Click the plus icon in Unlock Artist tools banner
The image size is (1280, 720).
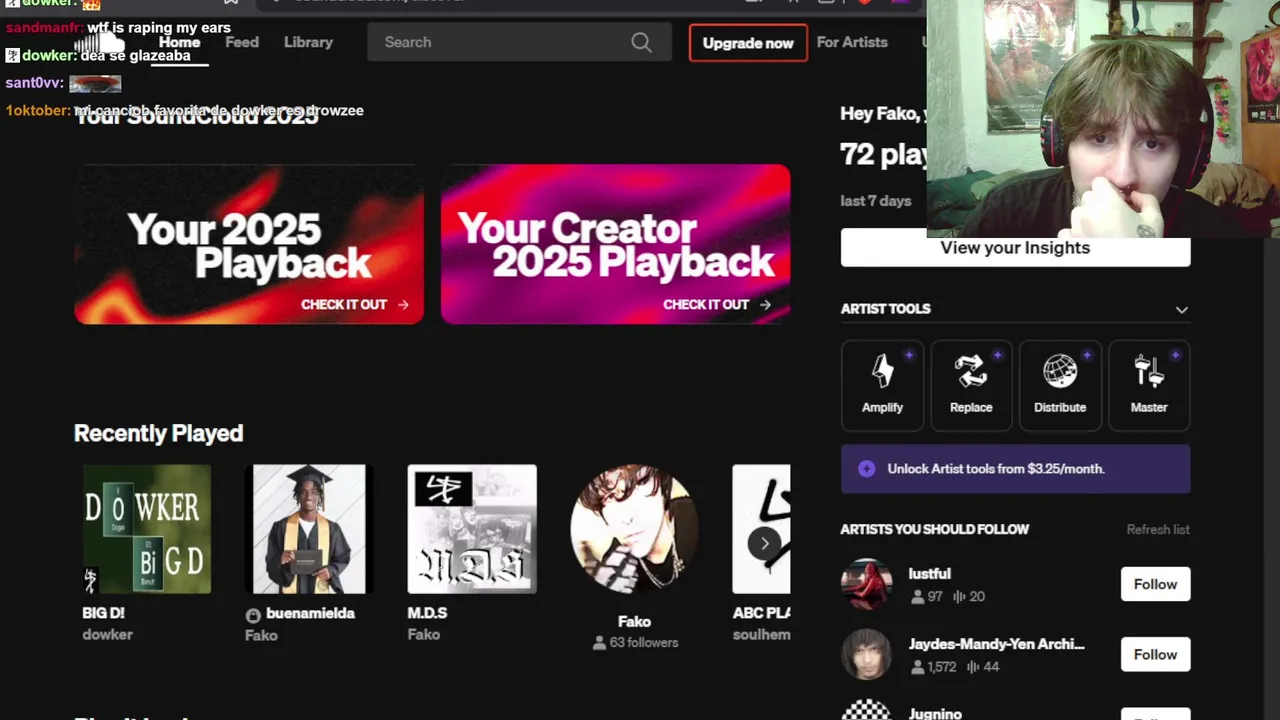click(867, 469)
